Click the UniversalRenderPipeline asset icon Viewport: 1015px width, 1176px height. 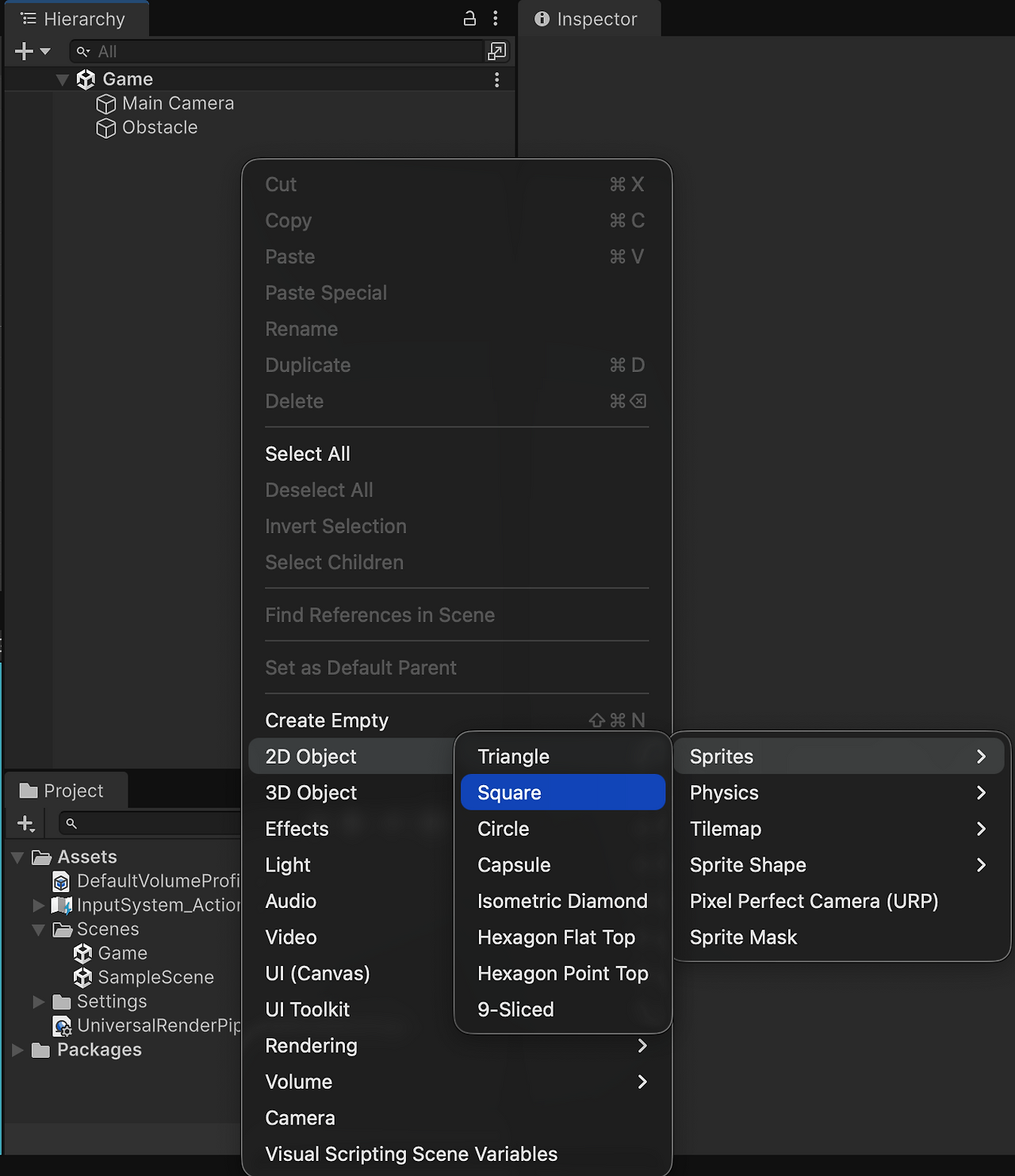[62, 1026]
